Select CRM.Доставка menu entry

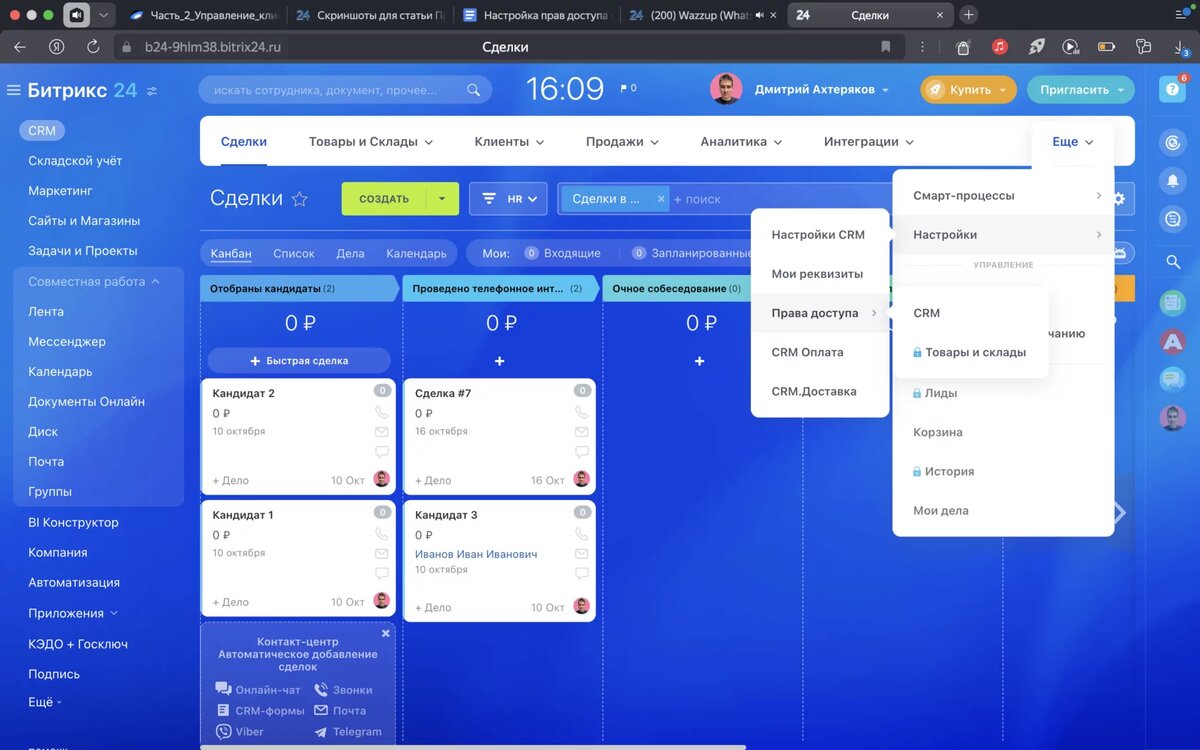[x=814, y=391]
